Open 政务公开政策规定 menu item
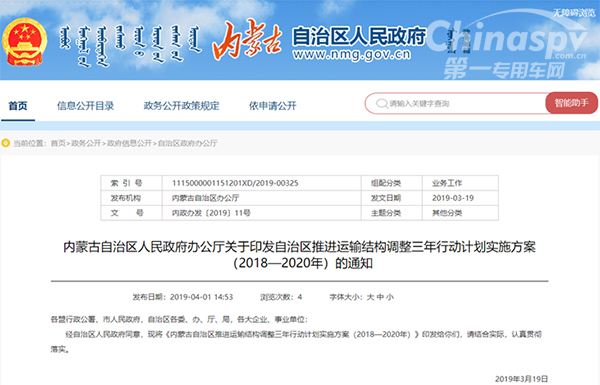600x385 pixels. 181,106
